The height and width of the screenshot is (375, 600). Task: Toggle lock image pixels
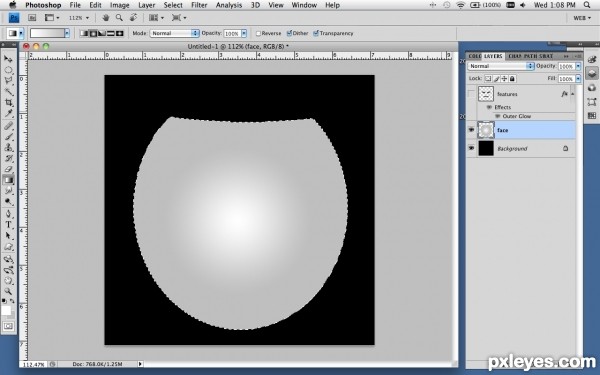click(x=496, y=78)
